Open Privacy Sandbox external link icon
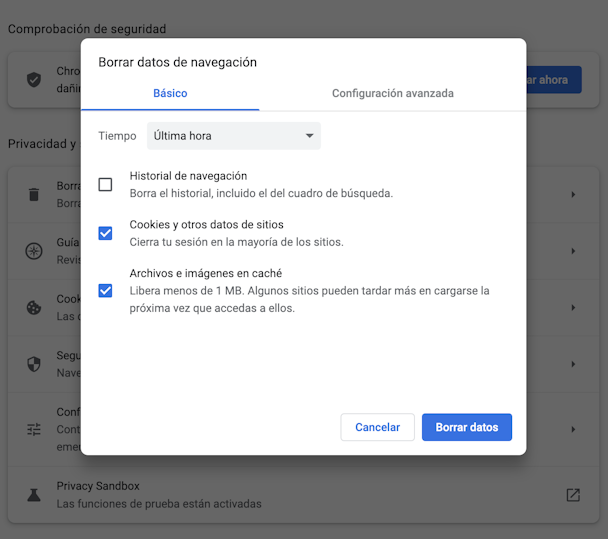Viewport: 608px width, 539px height. [573, 495]
